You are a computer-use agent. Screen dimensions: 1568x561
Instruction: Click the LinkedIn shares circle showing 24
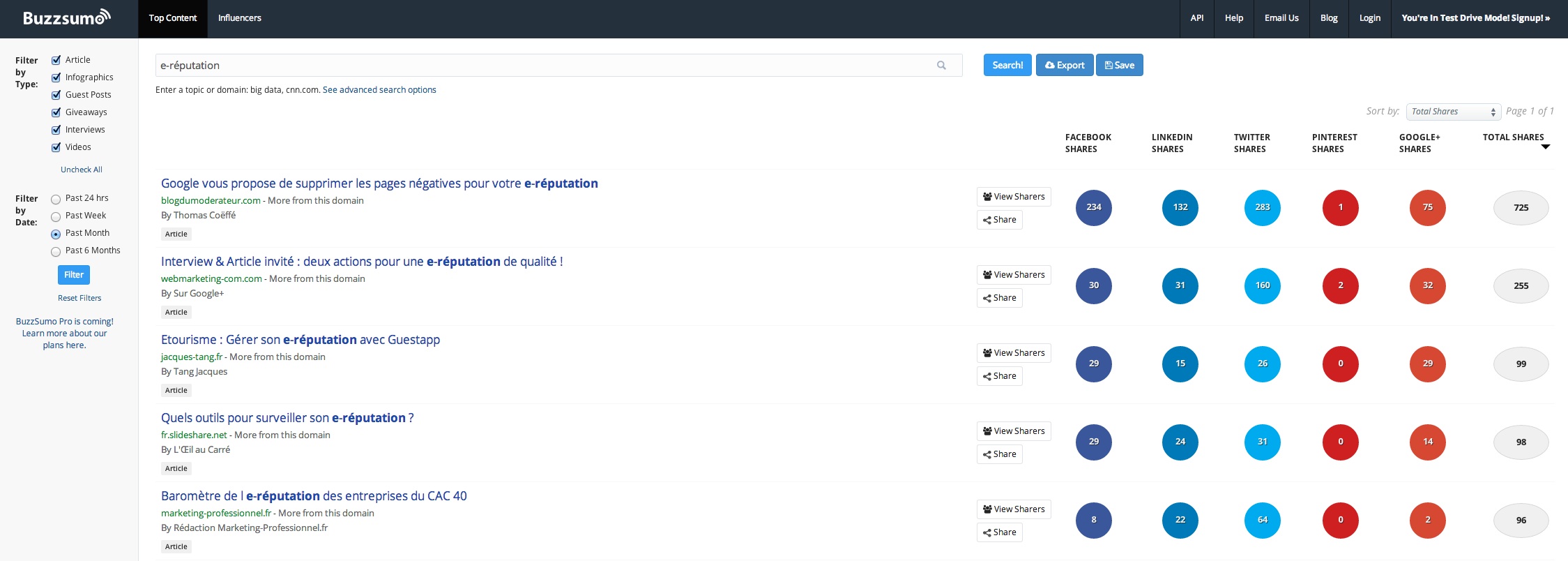(x=1180, y=442)
